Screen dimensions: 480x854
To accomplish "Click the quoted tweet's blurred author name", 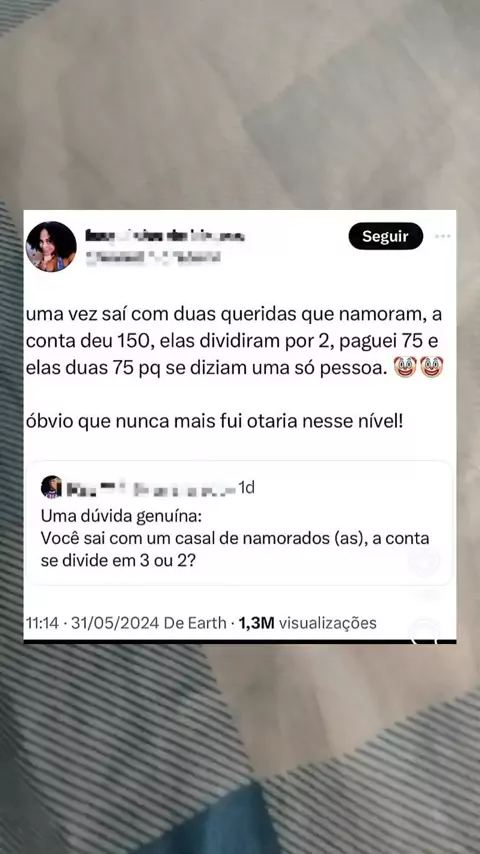I will [x=151, y=489].
